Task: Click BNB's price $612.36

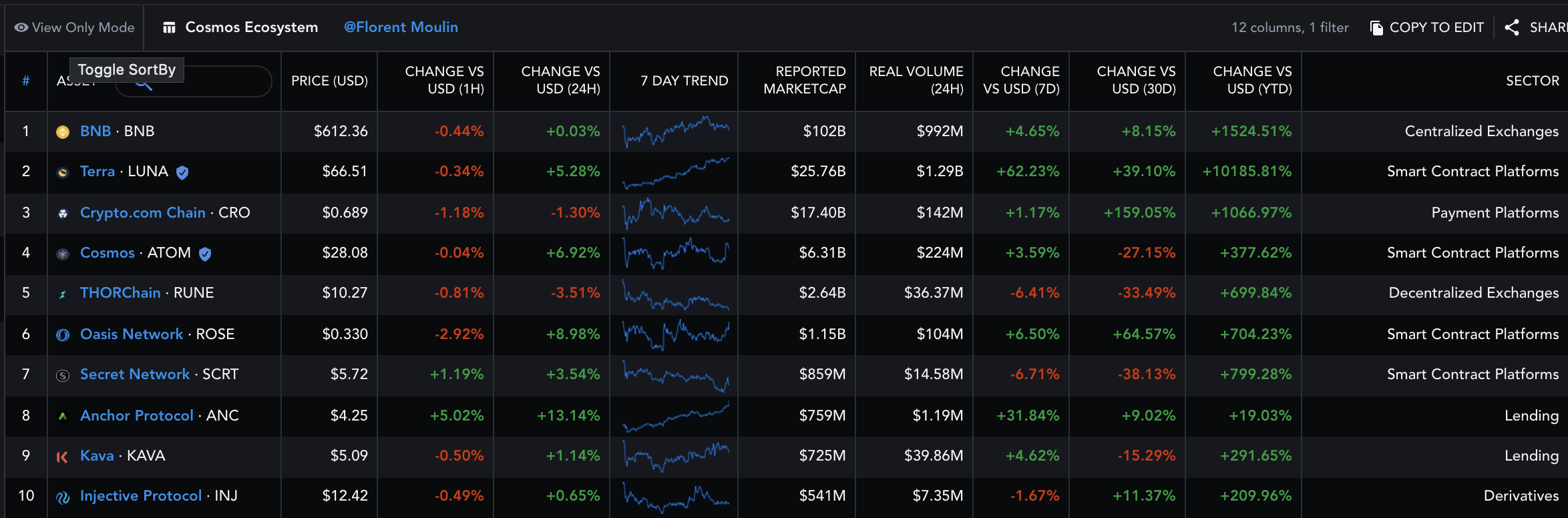Action: pyautogui.click(x=341, y=131)
